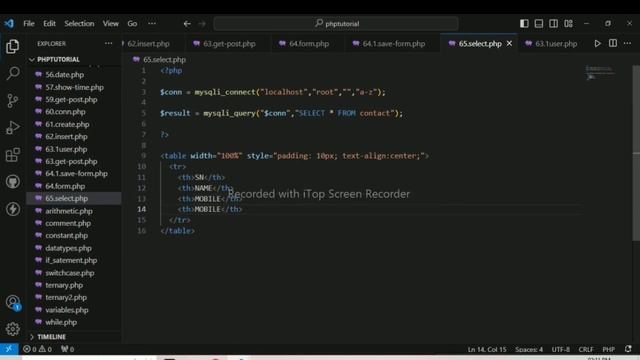The height and width of the screenshot is (360, 640).
Task: Open if_satement.php in the explorer
Action: [71, 260]
